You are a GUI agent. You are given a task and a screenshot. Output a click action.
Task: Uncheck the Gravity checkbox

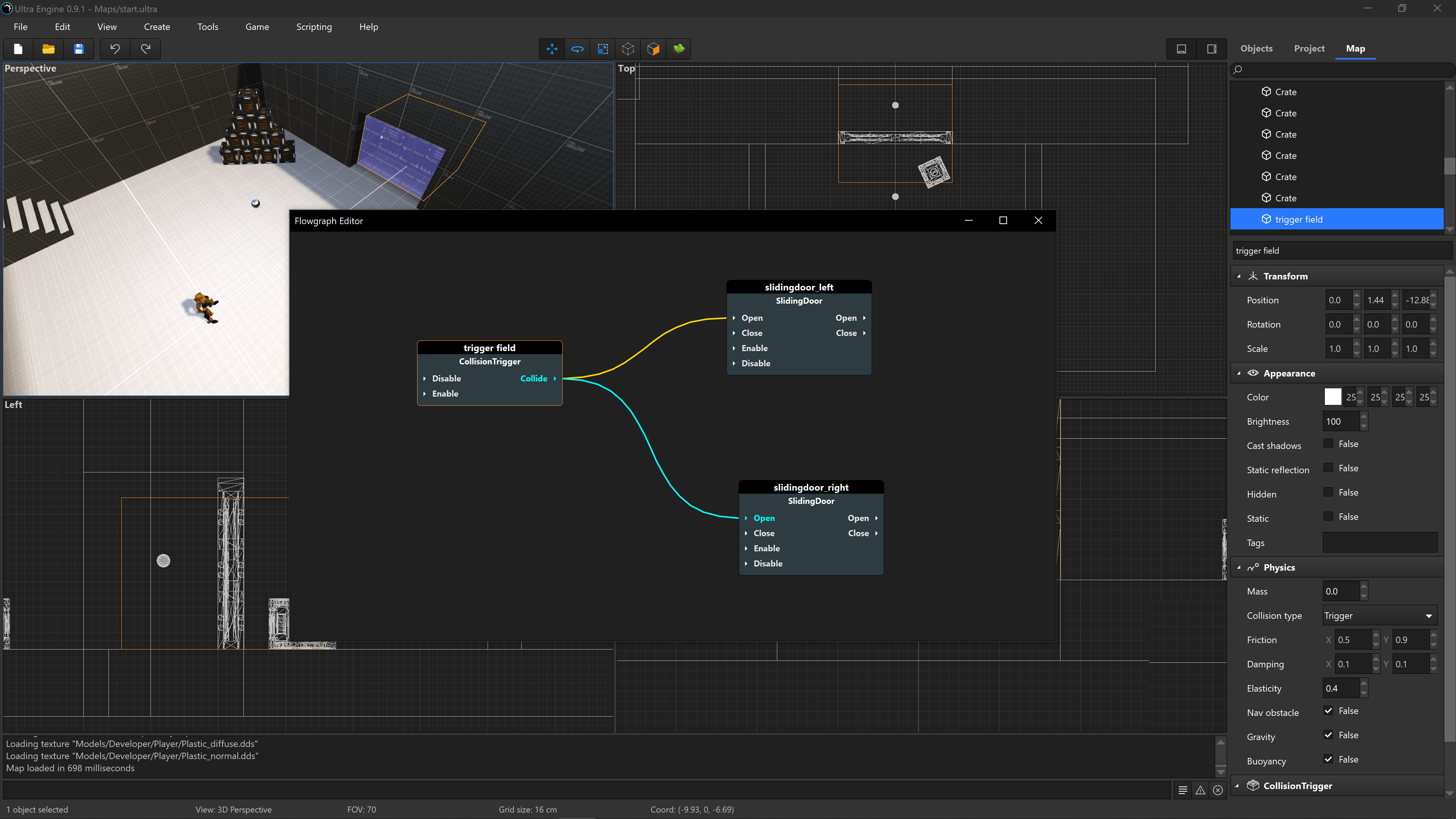[x=1329, y=735]
